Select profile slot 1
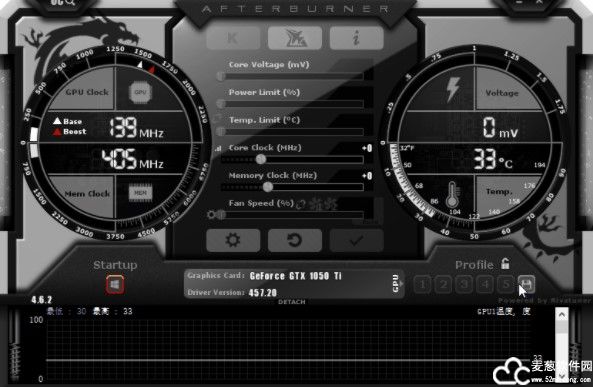 point(422,284)
